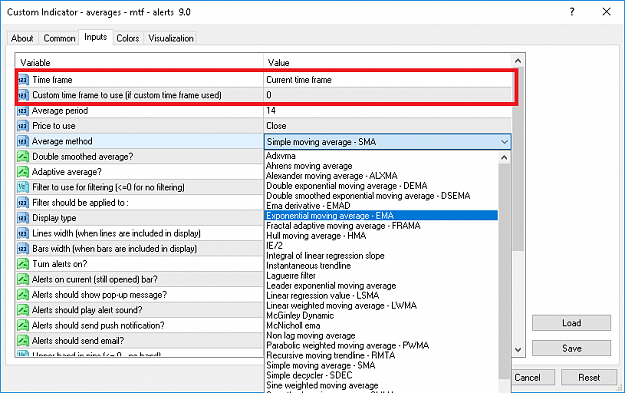The width and height of the screenshot is (625, 393).
Task: Pick Non lag moving average
Action: (311, 335)
